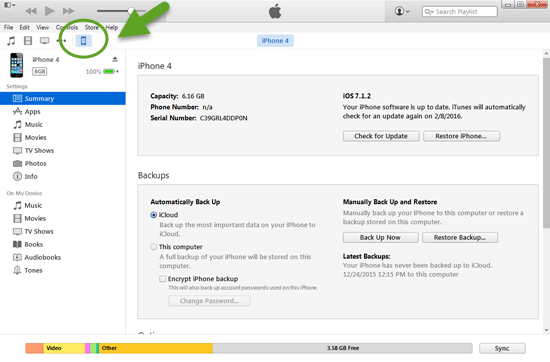
Task: Click the Sync button
Action: click(502, 348)
